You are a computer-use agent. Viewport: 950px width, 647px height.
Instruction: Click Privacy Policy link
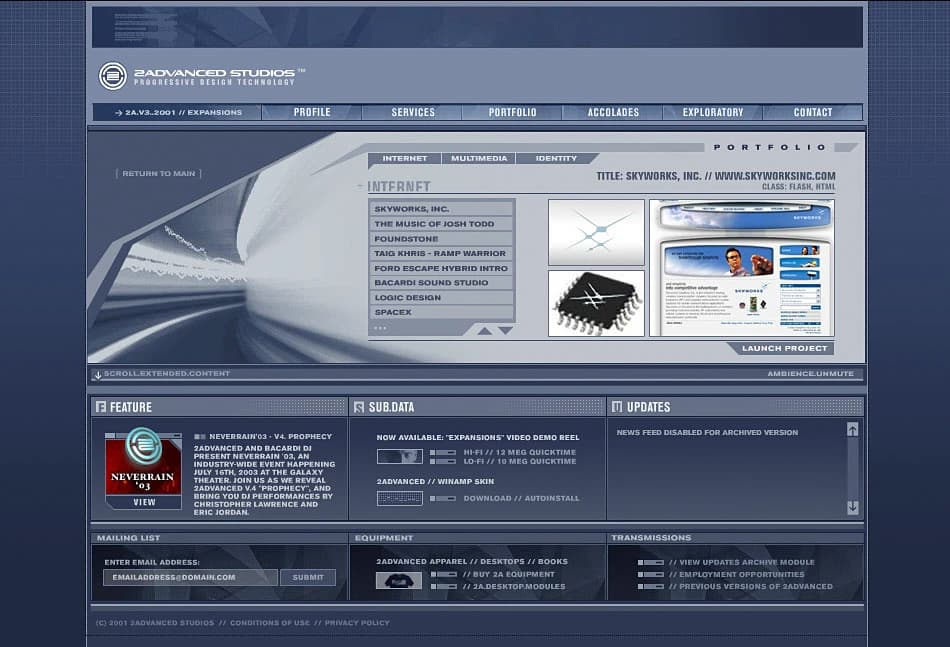[x=357, y=623]
